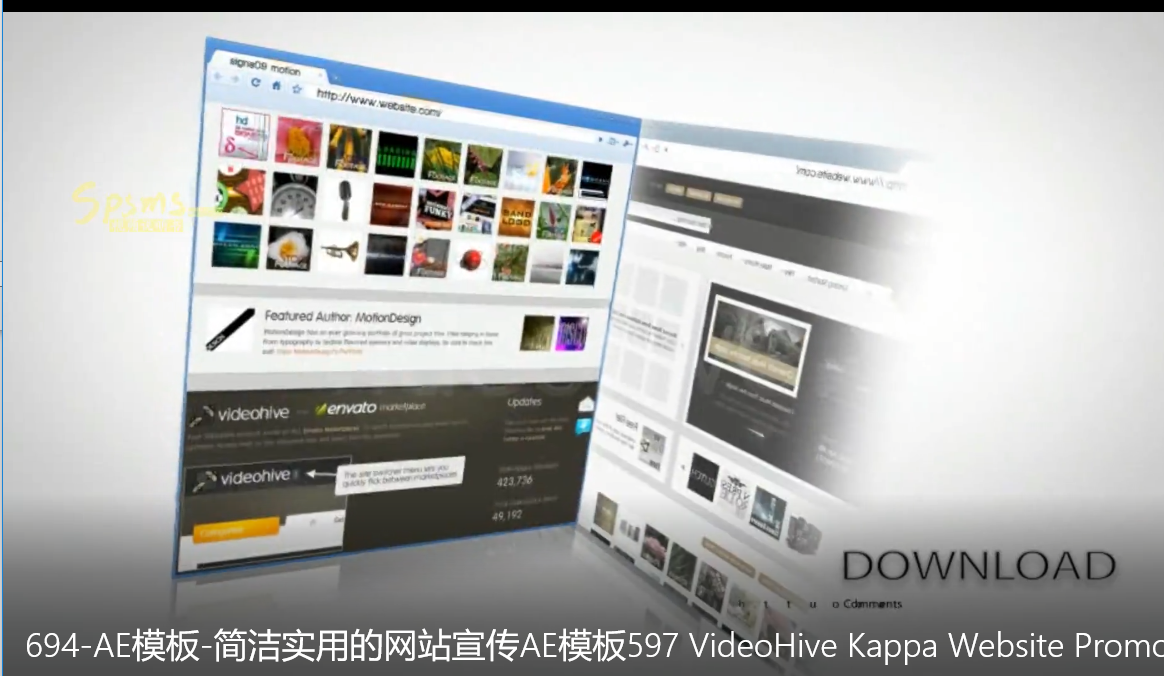Click the browser home icon

pyautogui.click(x=276, y=86)
